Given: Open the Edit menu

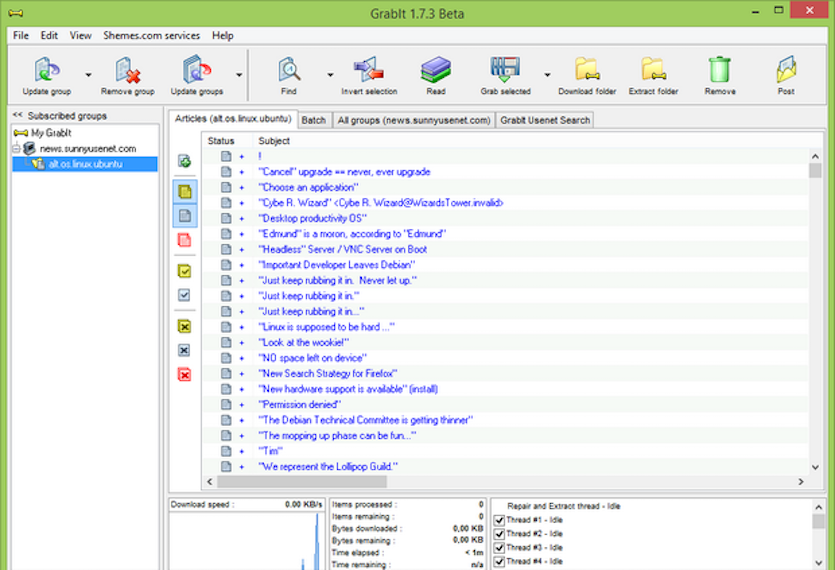Looking at the screenshot, I should tap(49, 35).
